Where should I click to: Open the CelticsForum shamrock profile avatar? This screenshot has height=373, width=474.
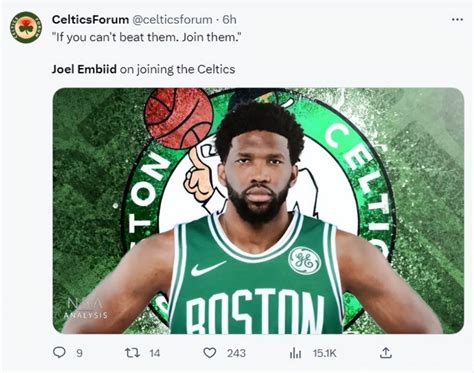tap(26, 27)
